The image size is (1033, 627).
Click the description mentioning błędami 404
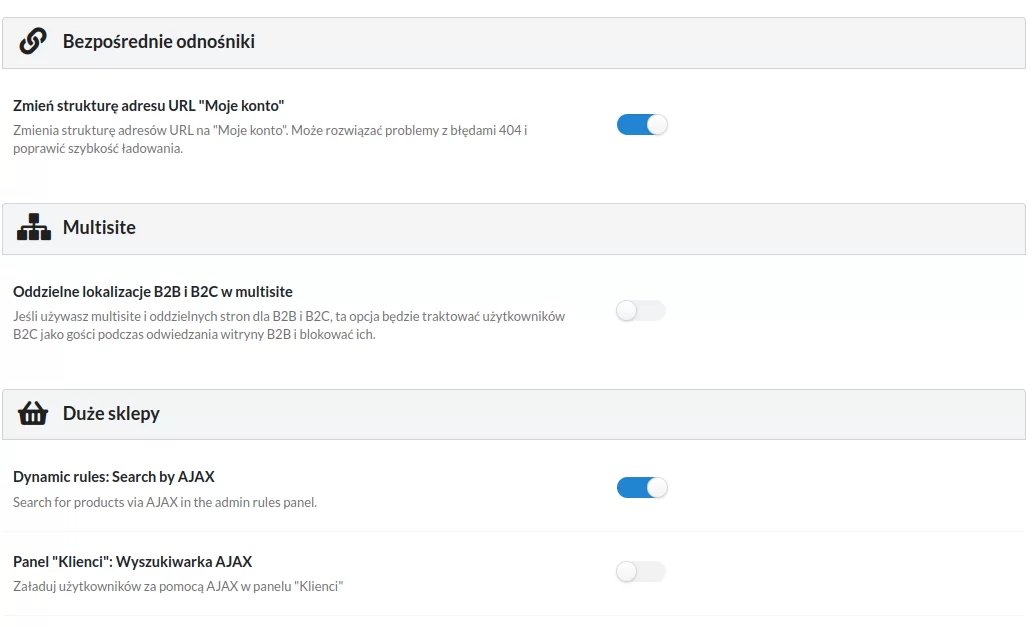click(270, 131)
